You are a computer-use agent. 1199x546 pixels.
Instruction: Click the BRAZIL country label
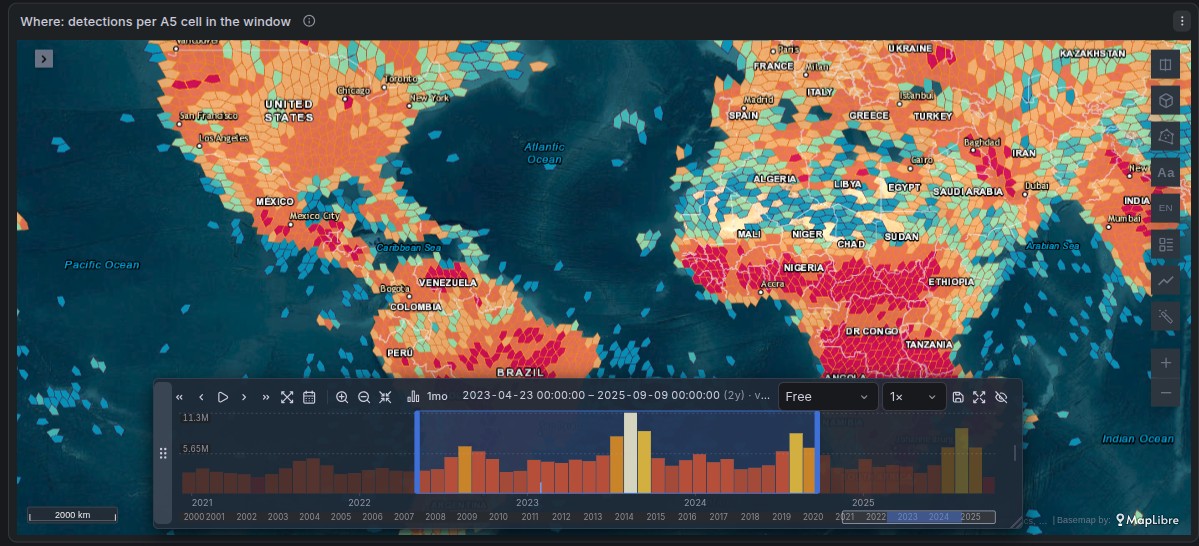click(x=521, y=372)
